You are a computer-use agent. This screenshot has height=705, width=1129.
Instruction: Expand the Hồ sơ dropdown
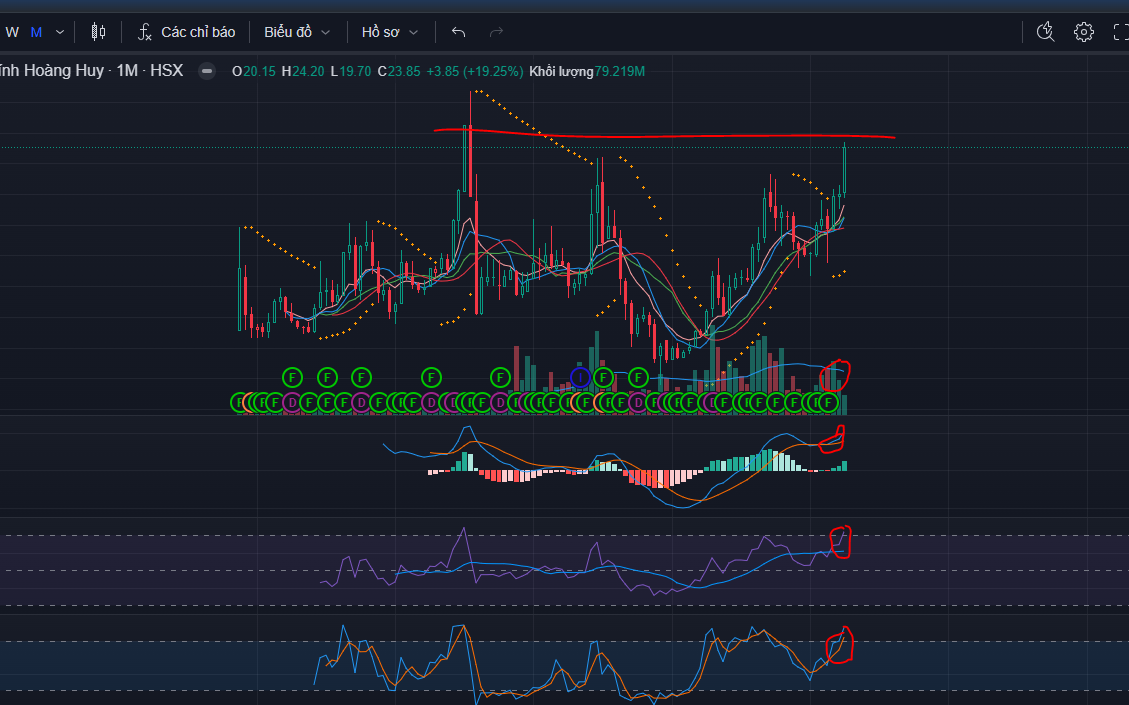click(390, 32)
